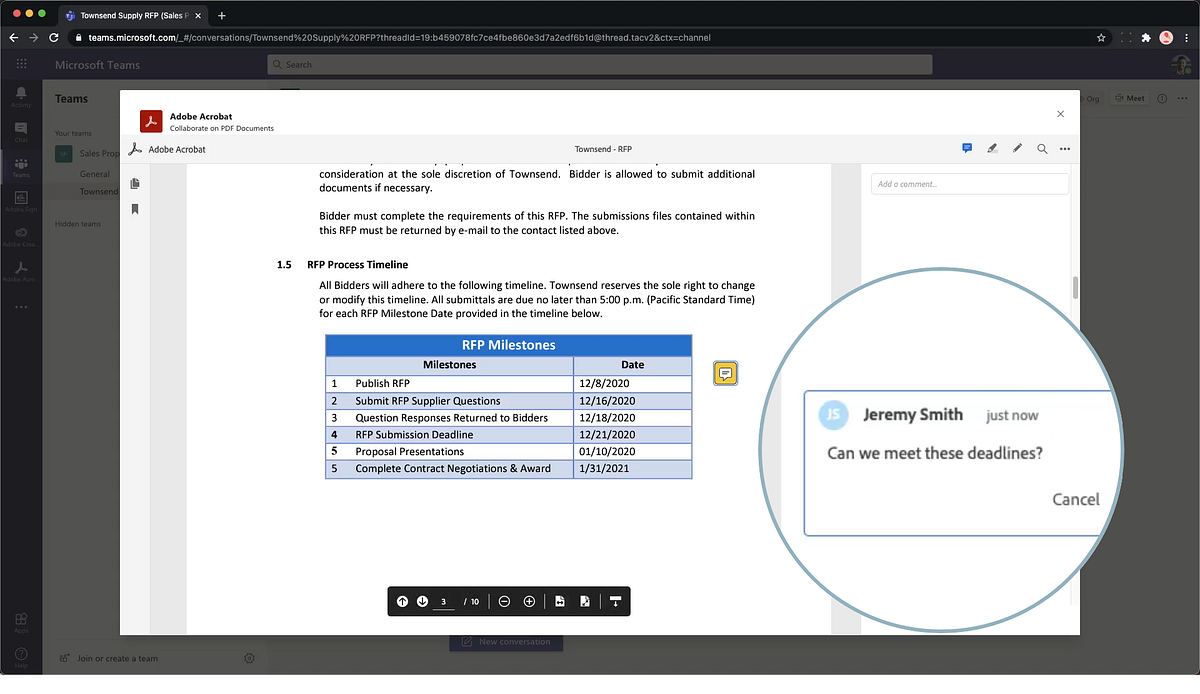
Task: Select the pencil drawing tool
Action: (x=1017, y=148)
